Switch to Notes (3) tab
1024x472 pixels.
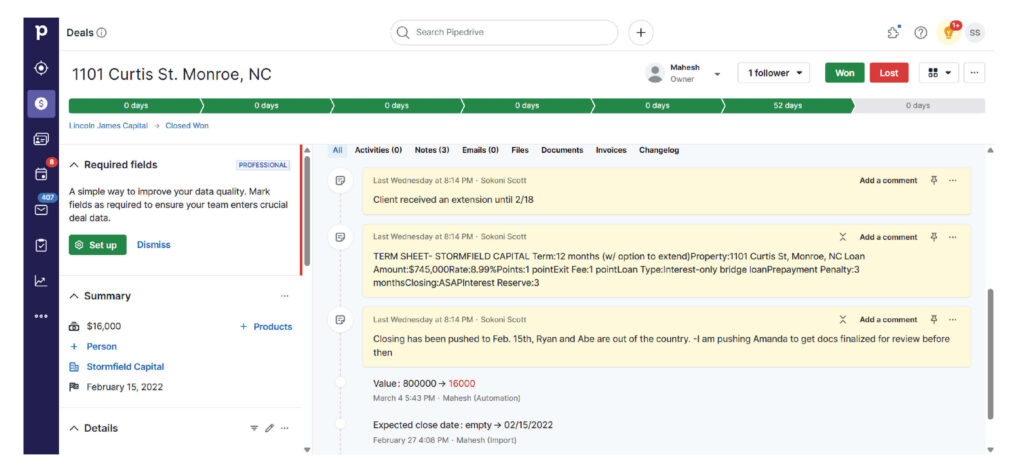(x=432, y=150)
